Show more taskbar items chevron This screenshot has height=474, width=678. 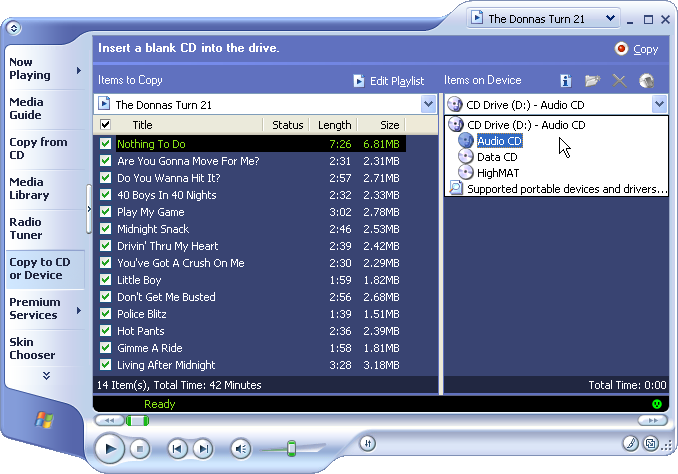pos(46,375)
